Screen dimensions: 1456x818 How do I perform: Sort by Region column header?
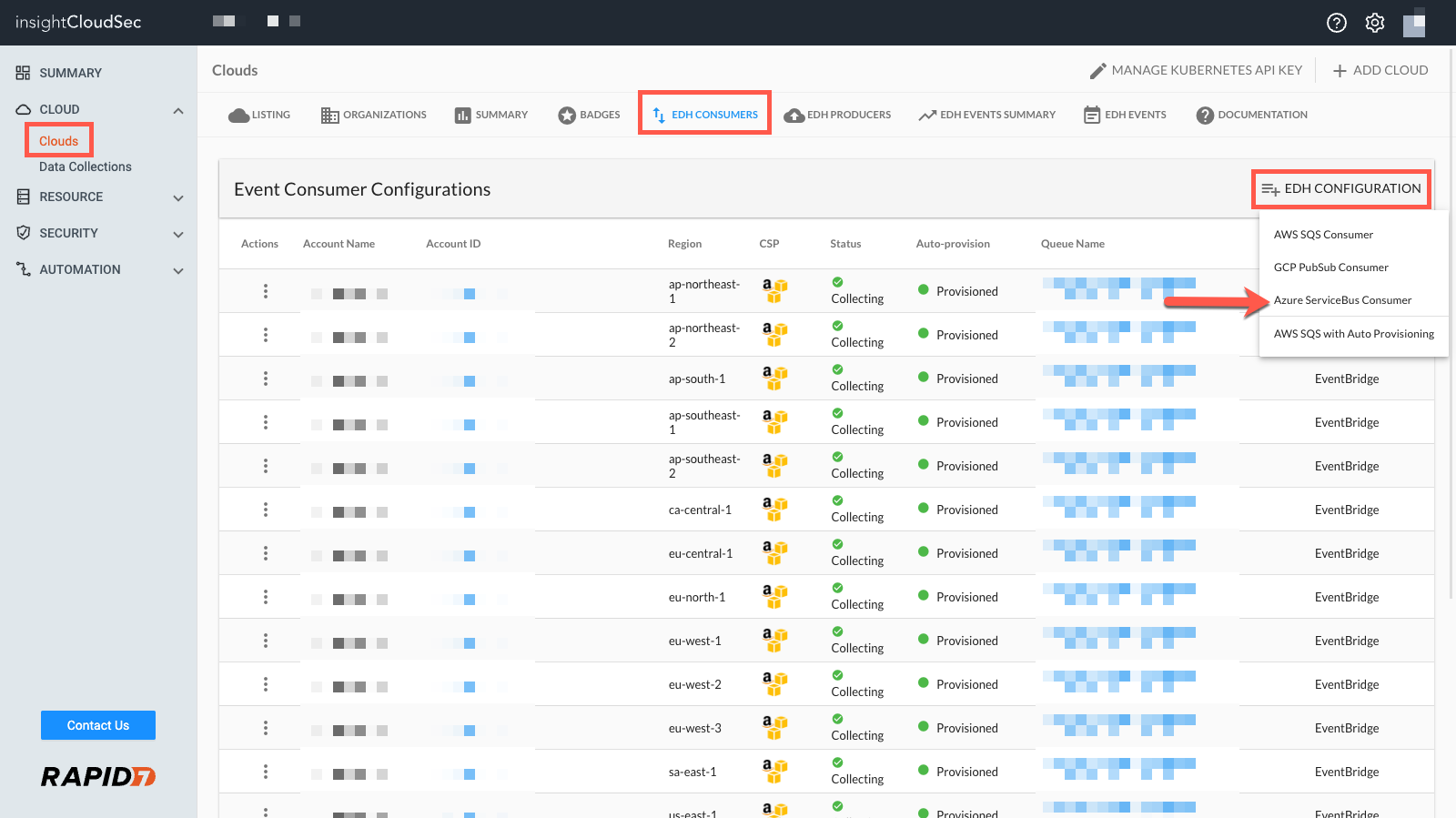684,244
